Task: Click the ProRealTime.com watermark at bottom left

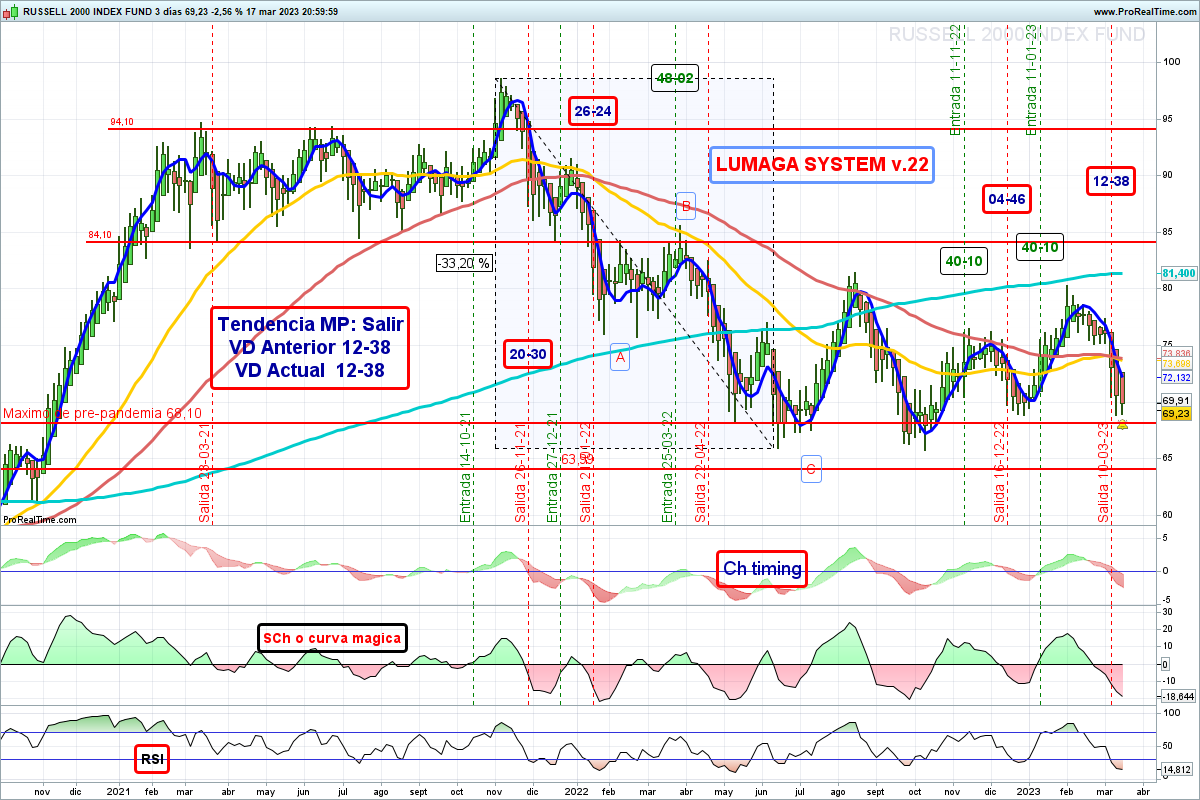Action: pos(40,519)
